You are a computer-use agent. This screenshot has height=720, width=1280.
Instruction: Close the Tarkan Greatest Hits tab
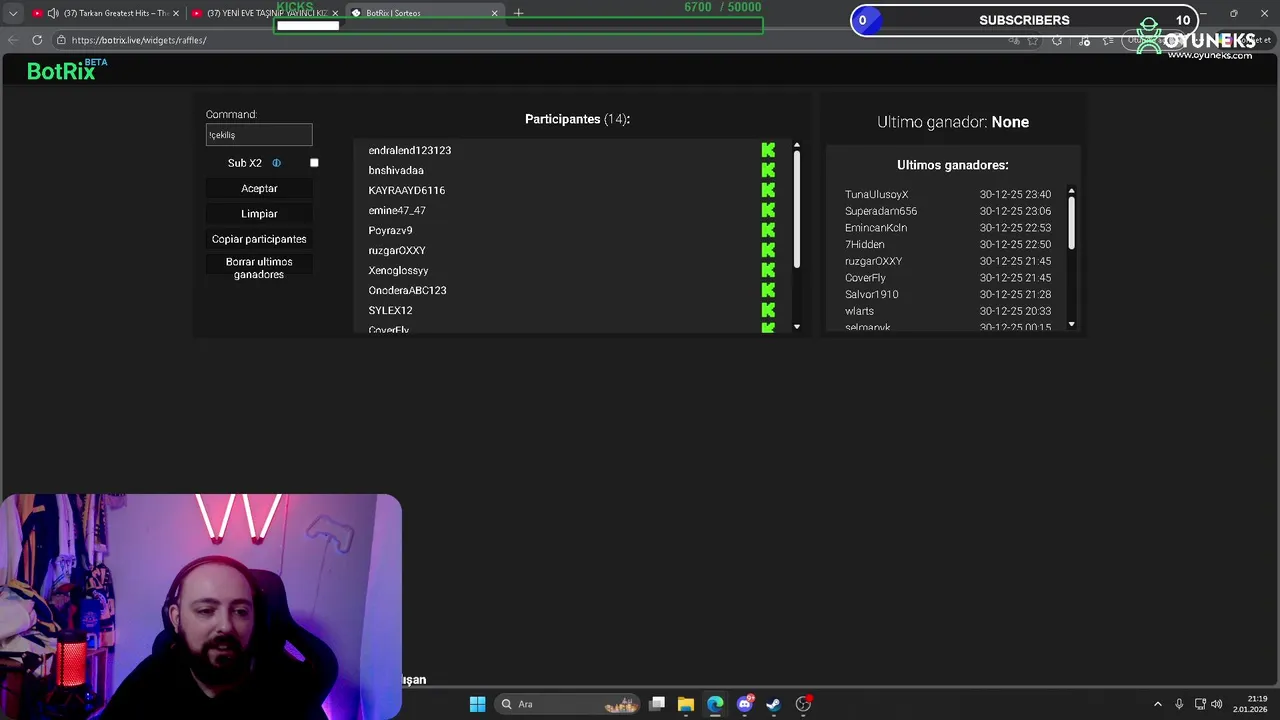[176, 13]
